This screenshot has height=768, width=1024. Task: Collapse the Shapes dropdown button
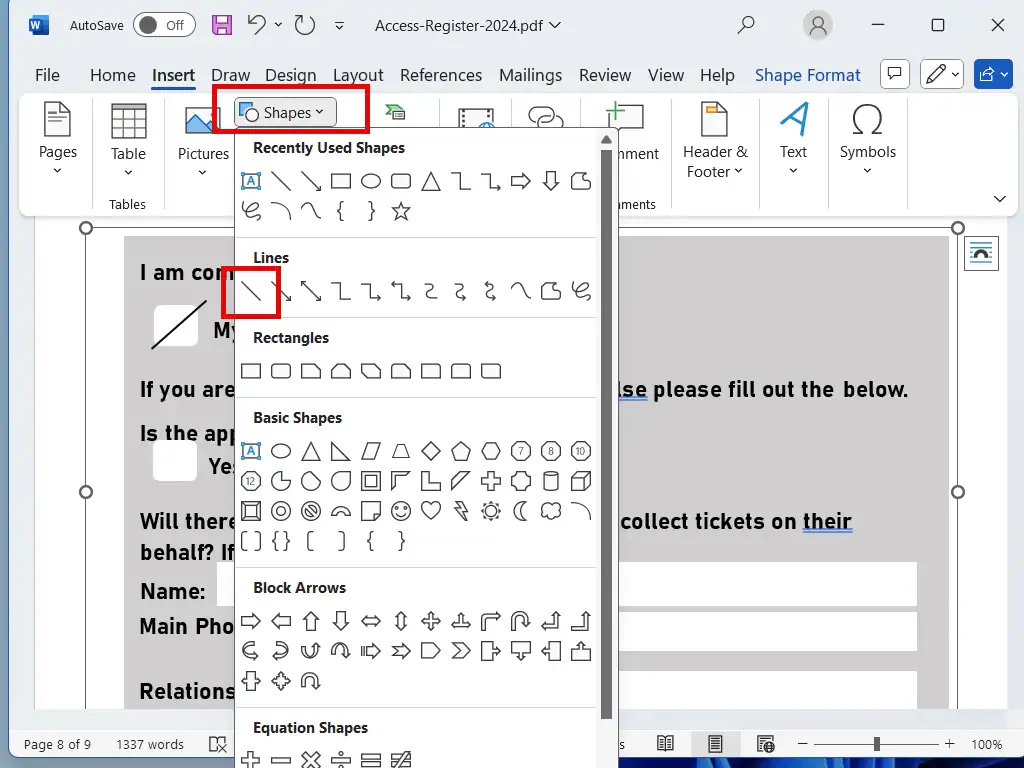[286, 113]
